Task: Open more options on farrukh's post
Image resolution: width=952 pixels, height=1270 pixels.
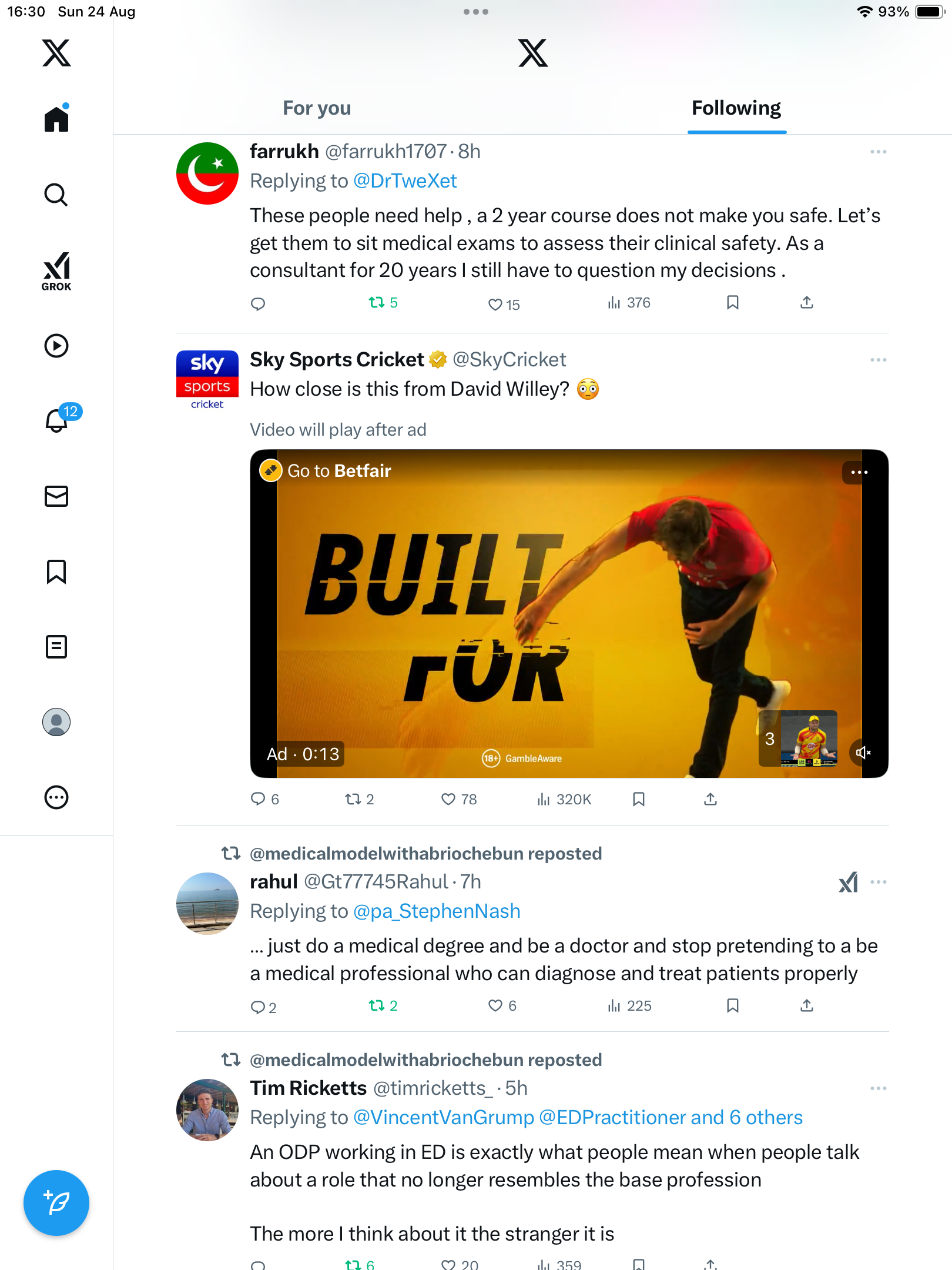Action: coord(878,152)
